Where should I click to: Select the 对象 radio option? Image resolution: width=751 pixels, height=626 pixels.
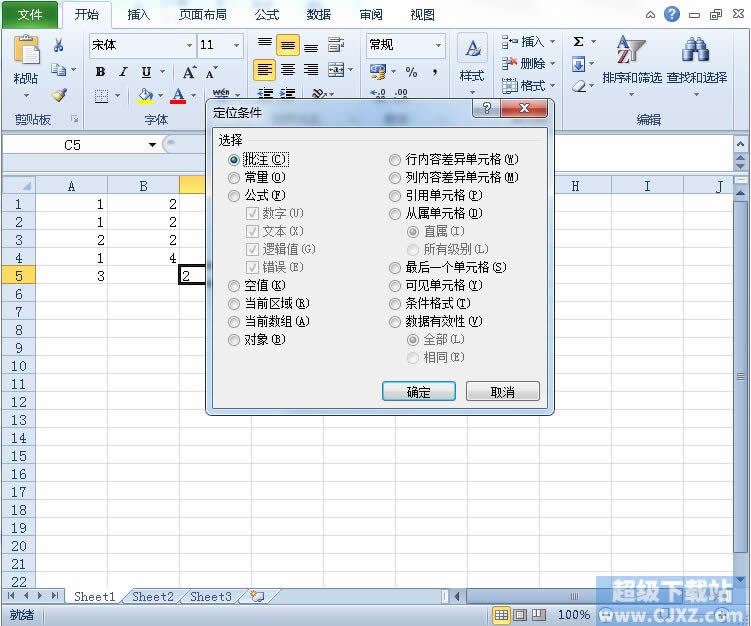click(x=234, y=340)
